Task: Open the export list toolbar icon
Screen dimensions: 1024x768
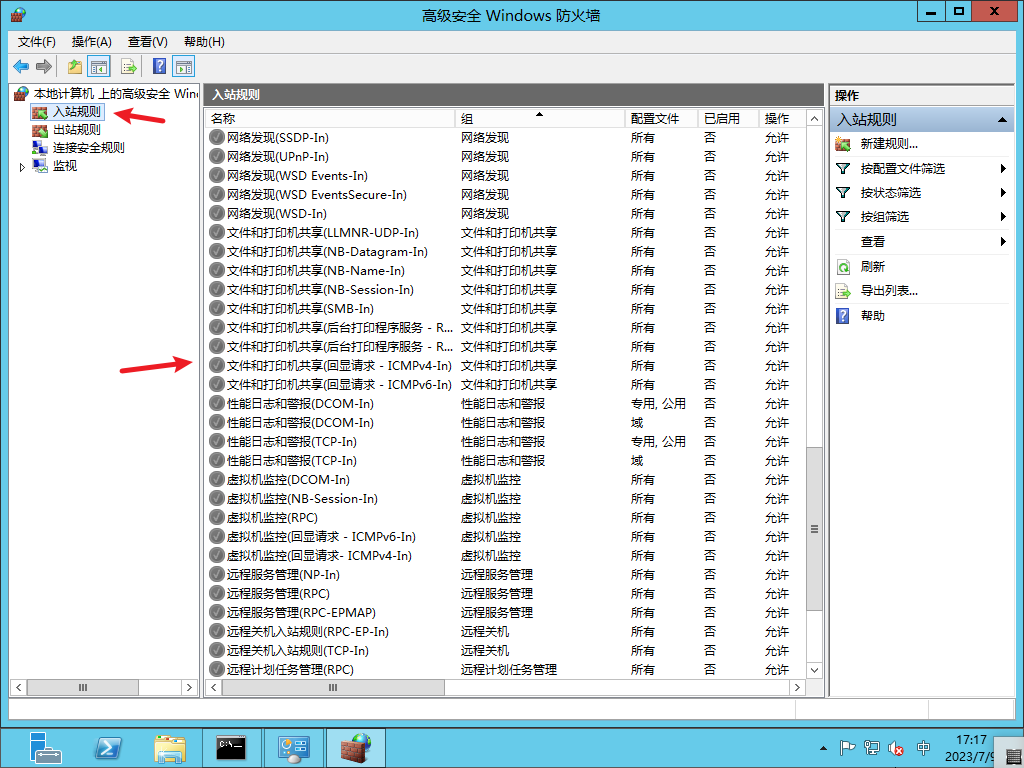Action: point(129,66)
